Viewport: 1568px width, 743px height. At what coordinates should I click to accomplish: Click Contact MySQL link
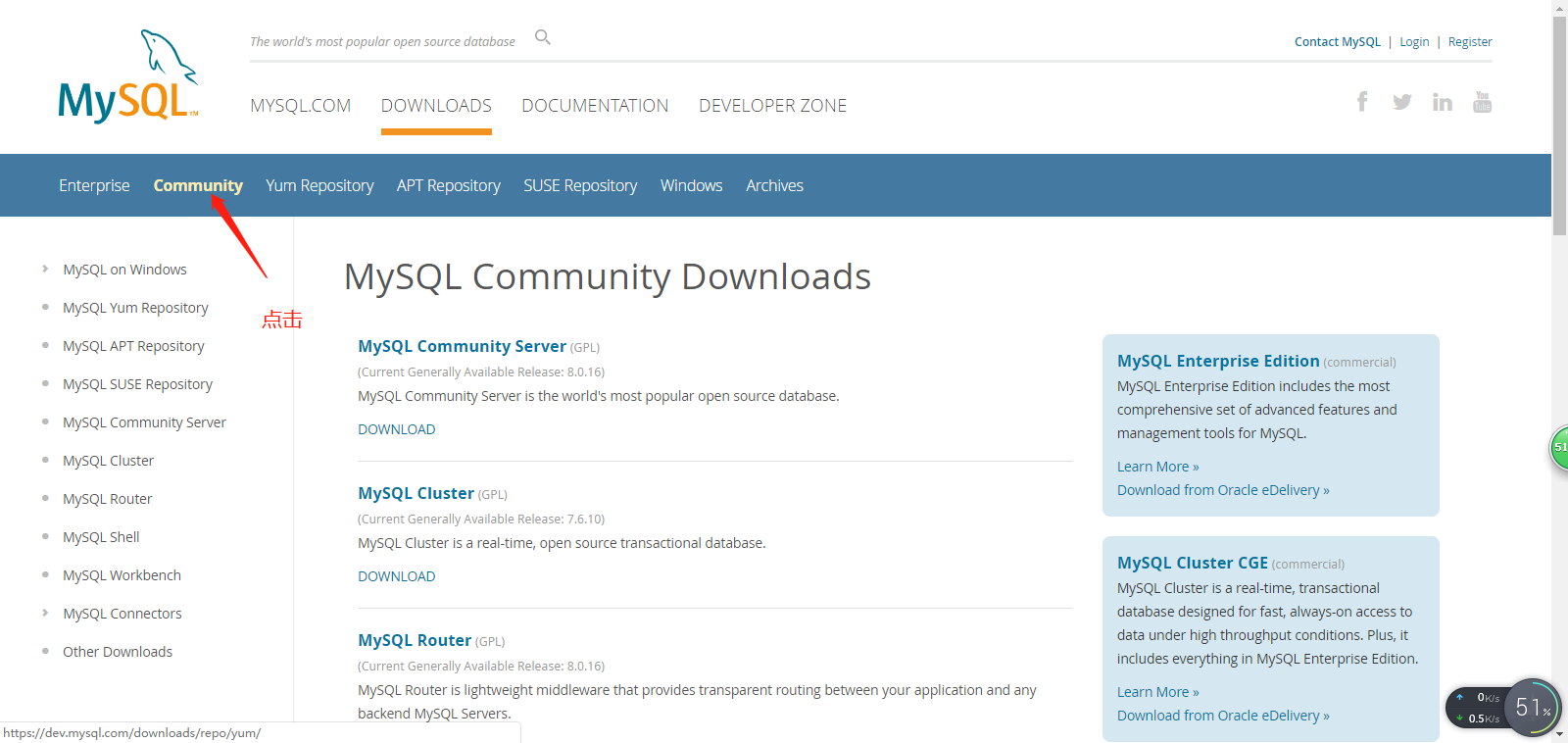point(1337,41)
